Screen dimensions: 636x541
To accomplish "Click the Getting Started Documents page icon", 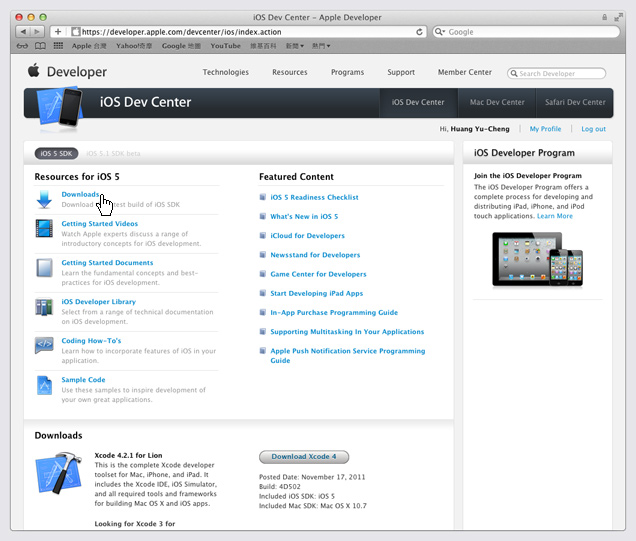I will (44, 268).
